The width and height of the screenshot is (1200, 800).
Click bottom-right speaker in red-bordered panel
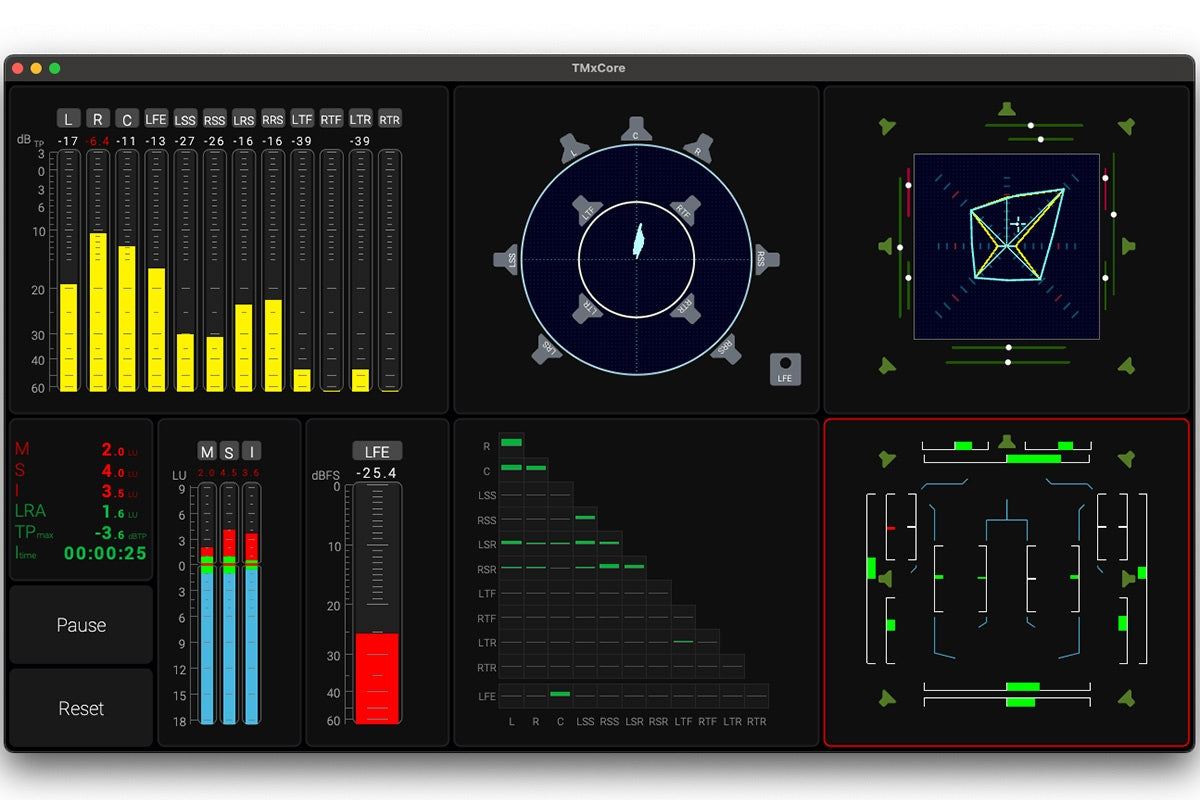pos(1126,697)
